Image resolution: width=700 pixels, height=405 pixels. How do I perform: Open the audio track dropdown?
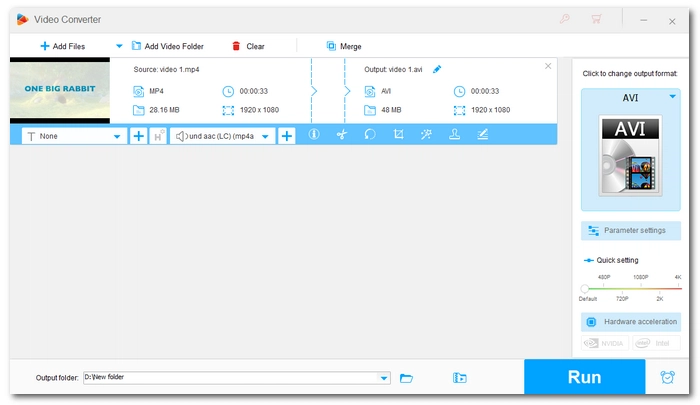[266, 136]
